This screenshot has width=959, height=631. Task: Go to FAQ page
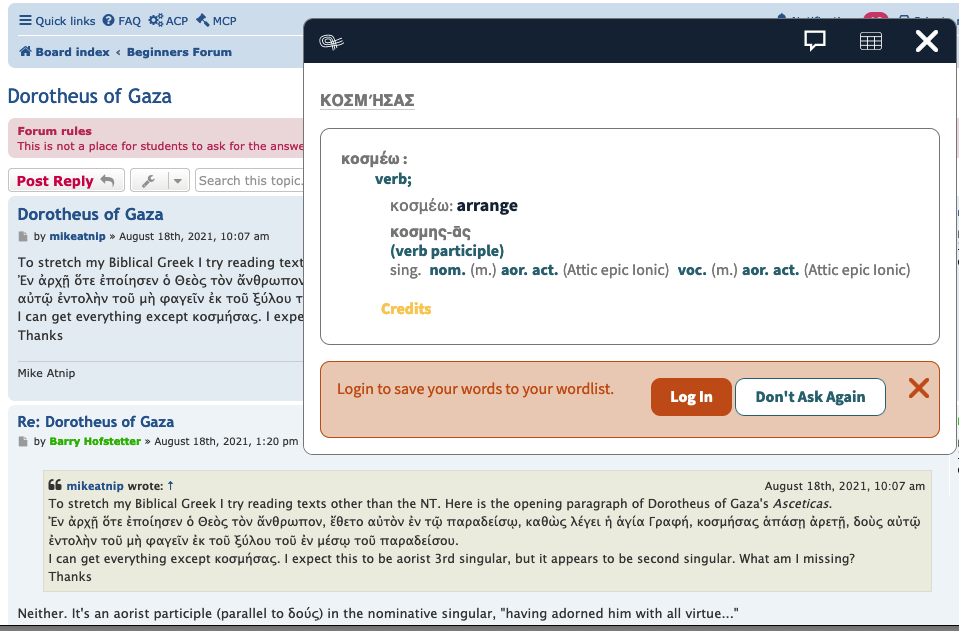click(x=122, y=21)
